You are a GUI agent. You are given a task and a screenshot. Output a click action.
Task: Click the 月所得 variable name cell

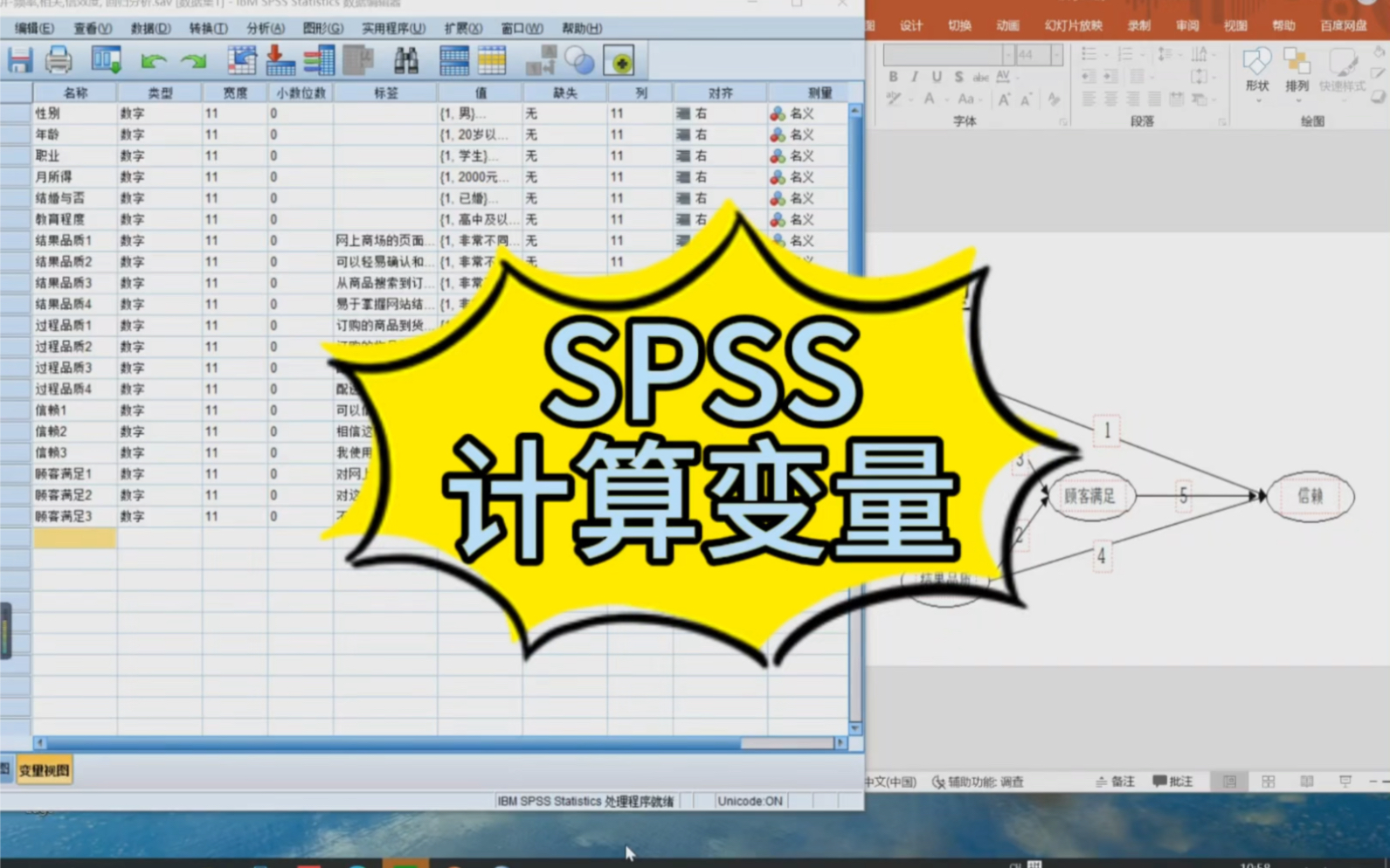point(74,177)
